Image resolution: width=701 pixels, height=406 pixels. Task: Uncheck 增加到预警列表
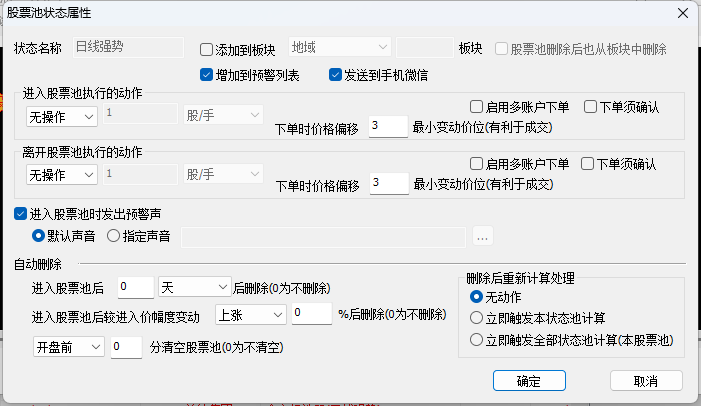pyautogui.click(x=206, y=75)
